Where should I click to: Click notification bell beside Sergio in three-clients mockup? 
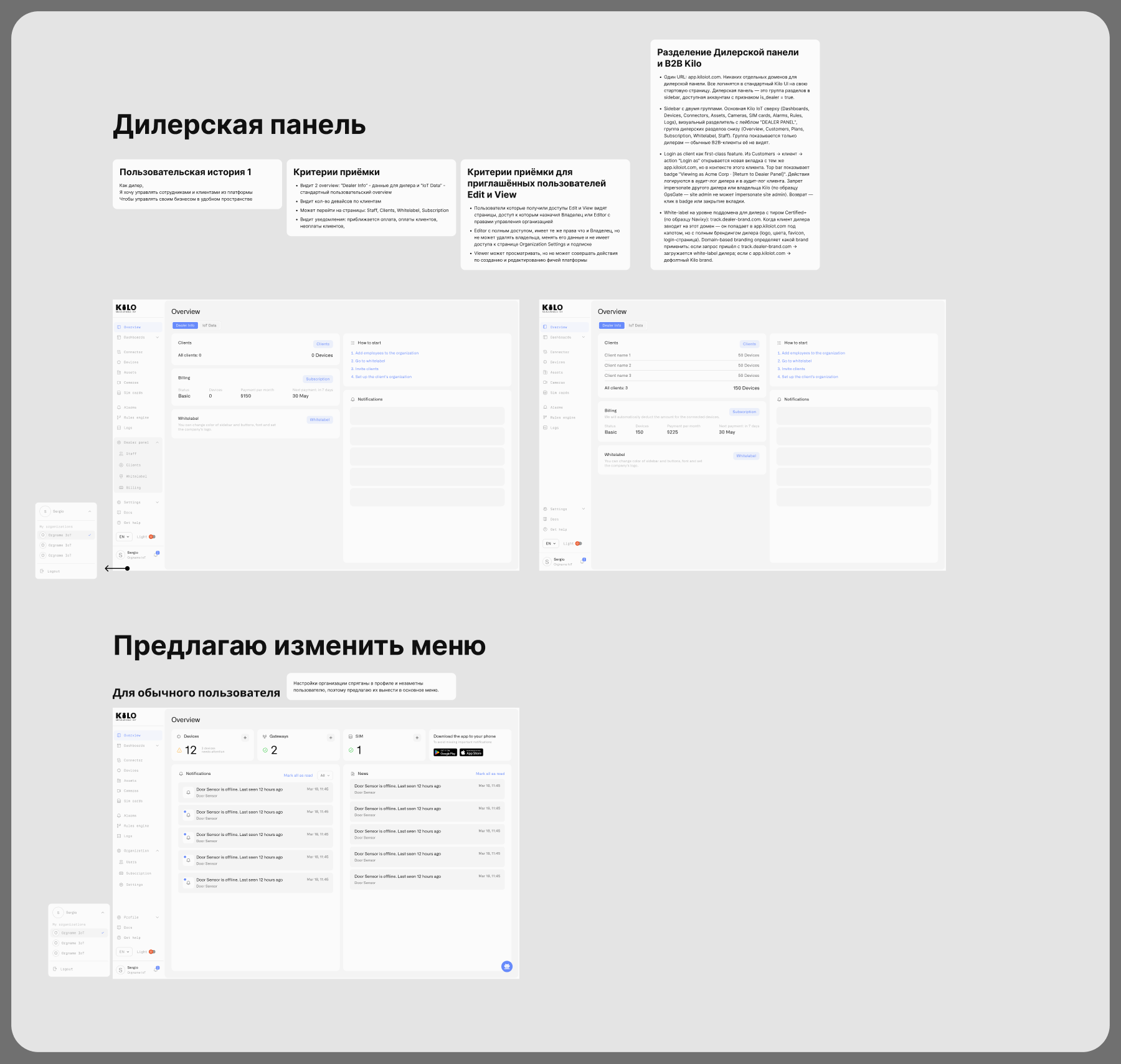coord(583,561)
